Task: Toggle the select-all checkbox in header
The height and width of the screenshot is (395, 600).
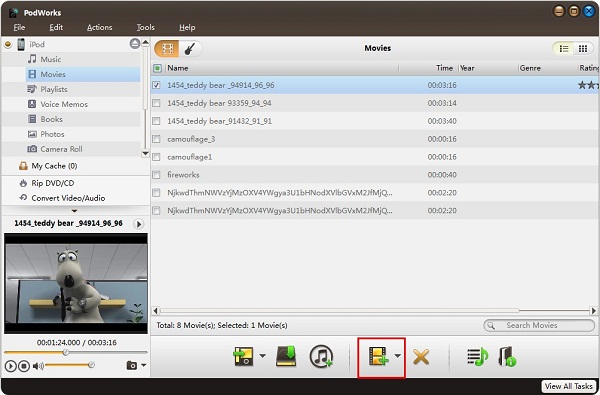Action: [x=157, y=69]
